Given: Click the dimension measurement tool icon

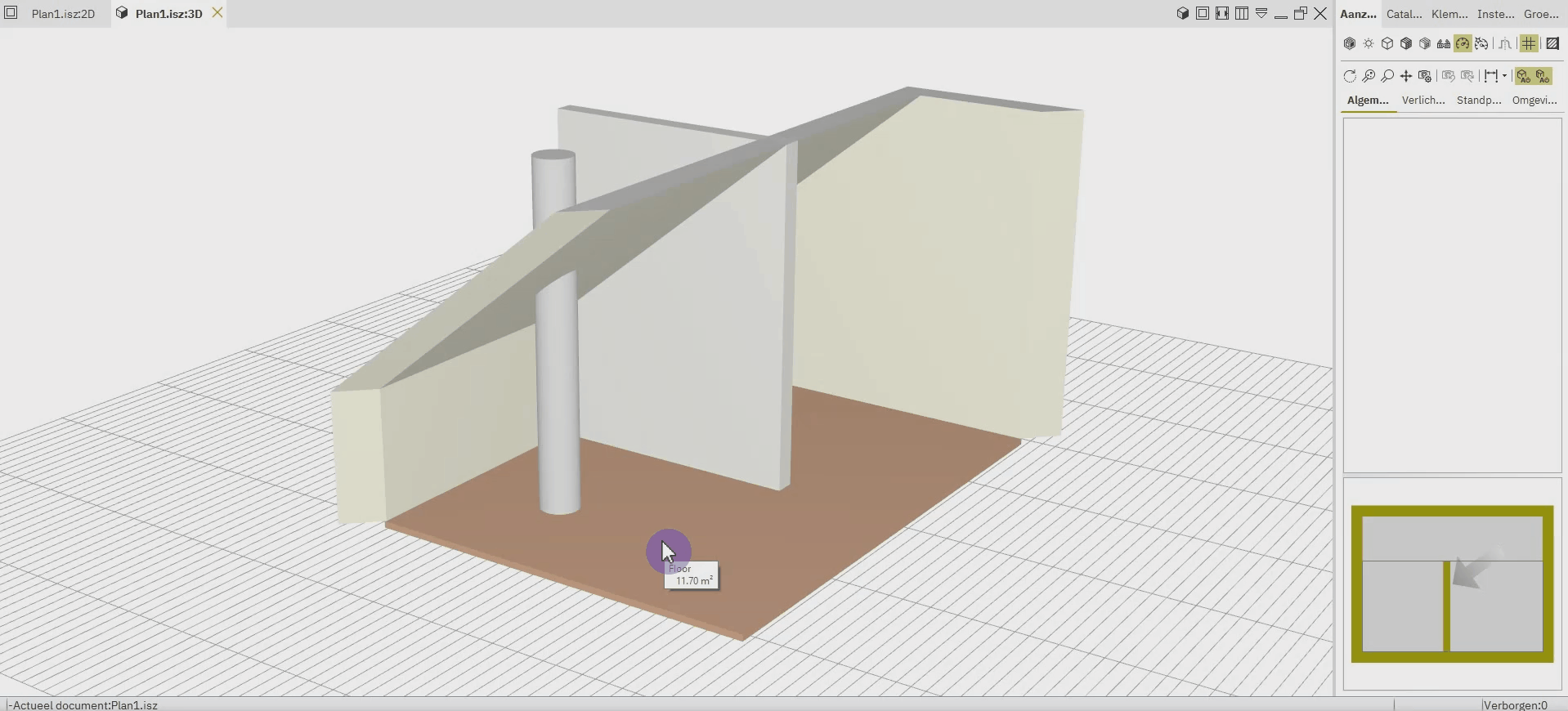Looking at the screenshot, I should tap(1491, 76).
